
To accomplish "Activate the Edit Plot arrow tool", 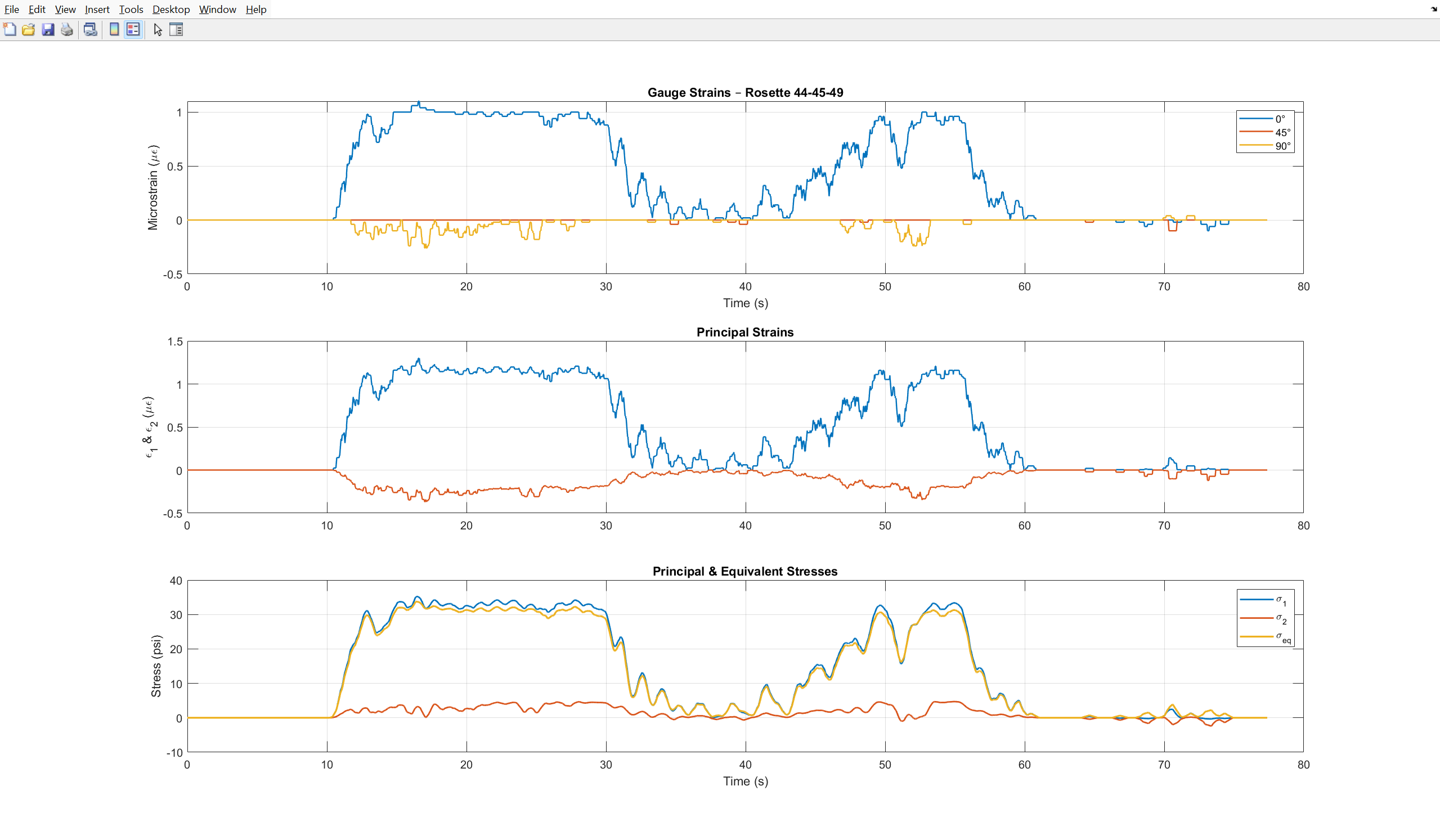I will tap(158, 30).
